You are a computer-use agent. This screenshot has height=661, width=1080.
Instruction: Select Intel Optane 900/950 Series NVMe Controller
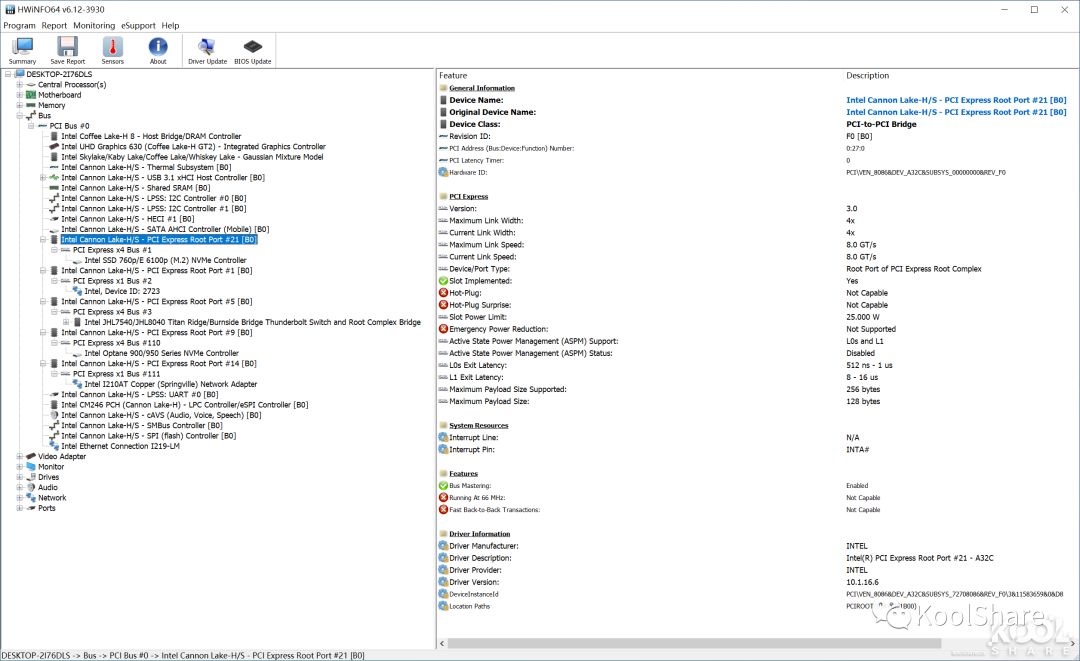(162, 353)
